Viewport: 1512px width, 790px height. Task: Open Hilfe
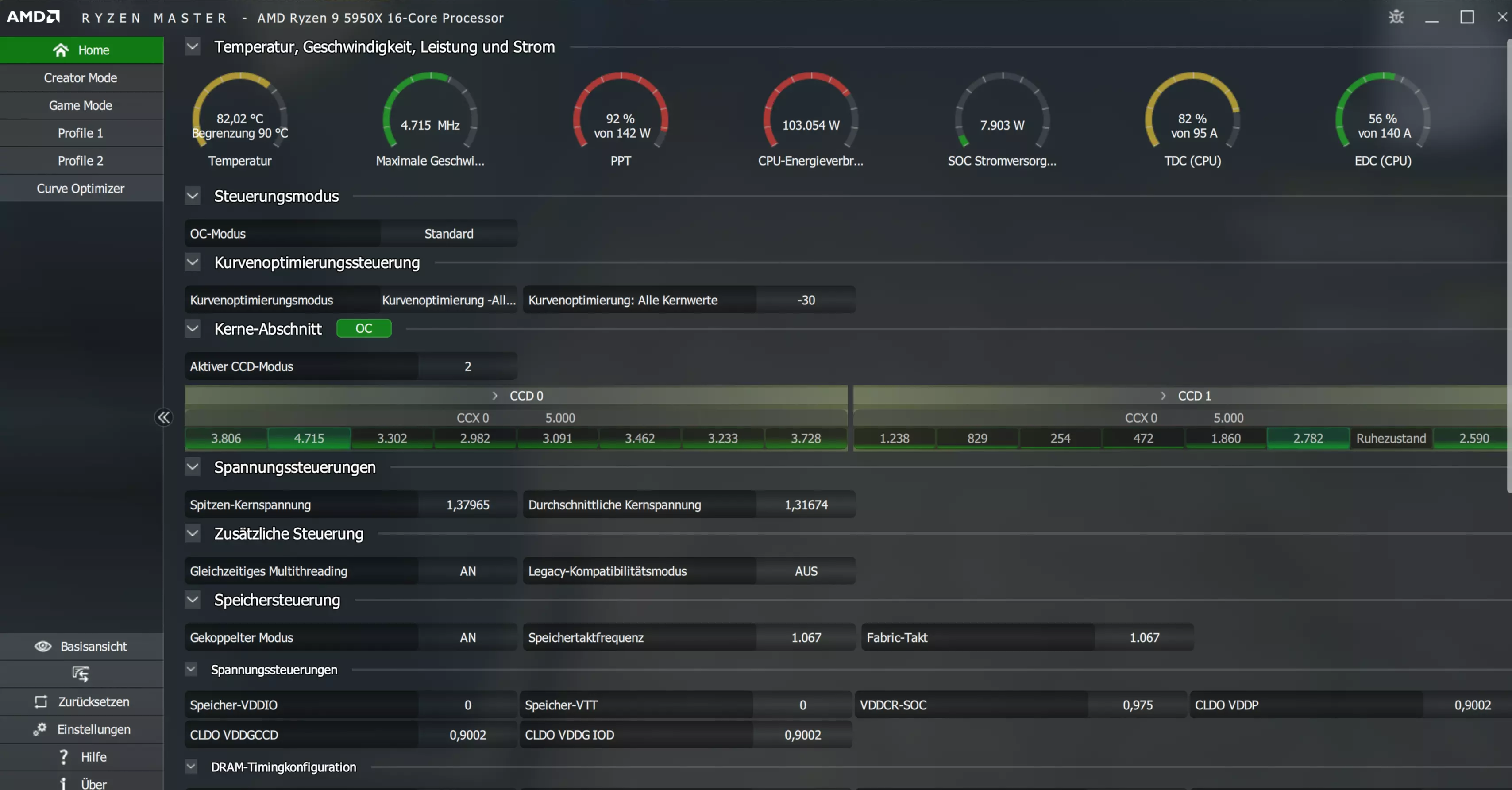(x=81, y=756)
